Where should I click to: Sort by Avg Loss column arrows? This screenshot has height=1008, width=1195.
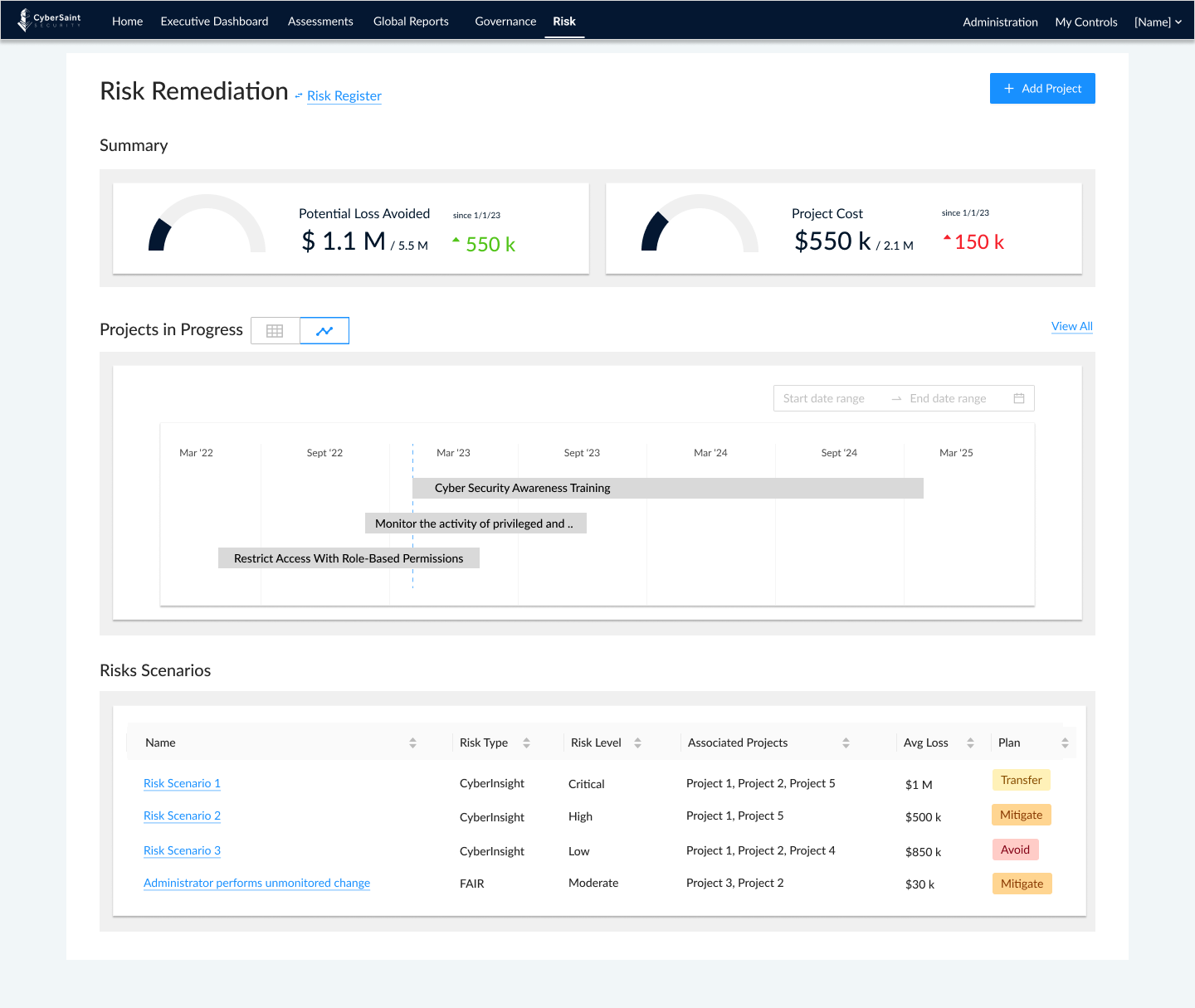(970, 743)
